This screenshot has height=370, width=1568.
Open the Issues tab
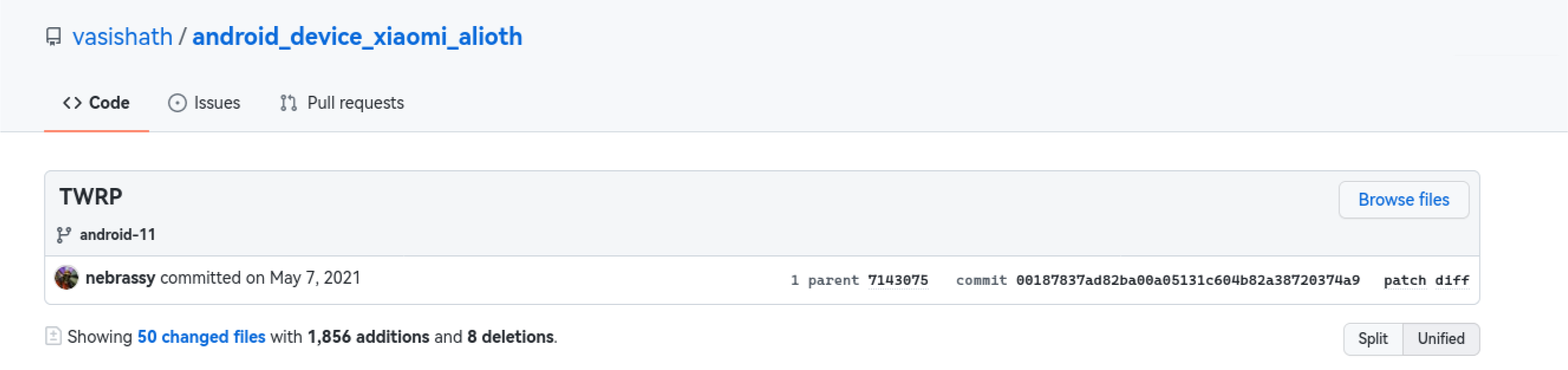(x=204, y=103)
